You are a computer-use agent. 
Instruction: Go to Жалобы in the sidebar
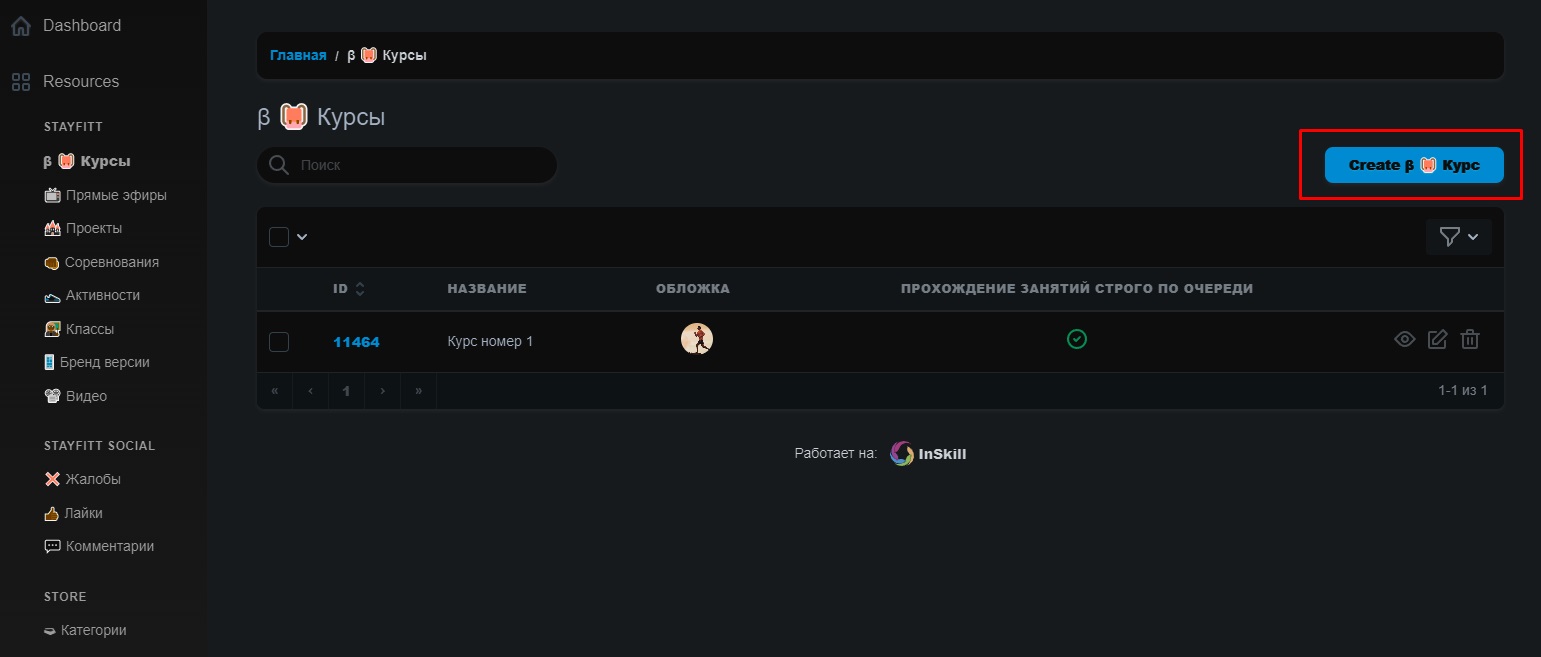tap(92, 479)
